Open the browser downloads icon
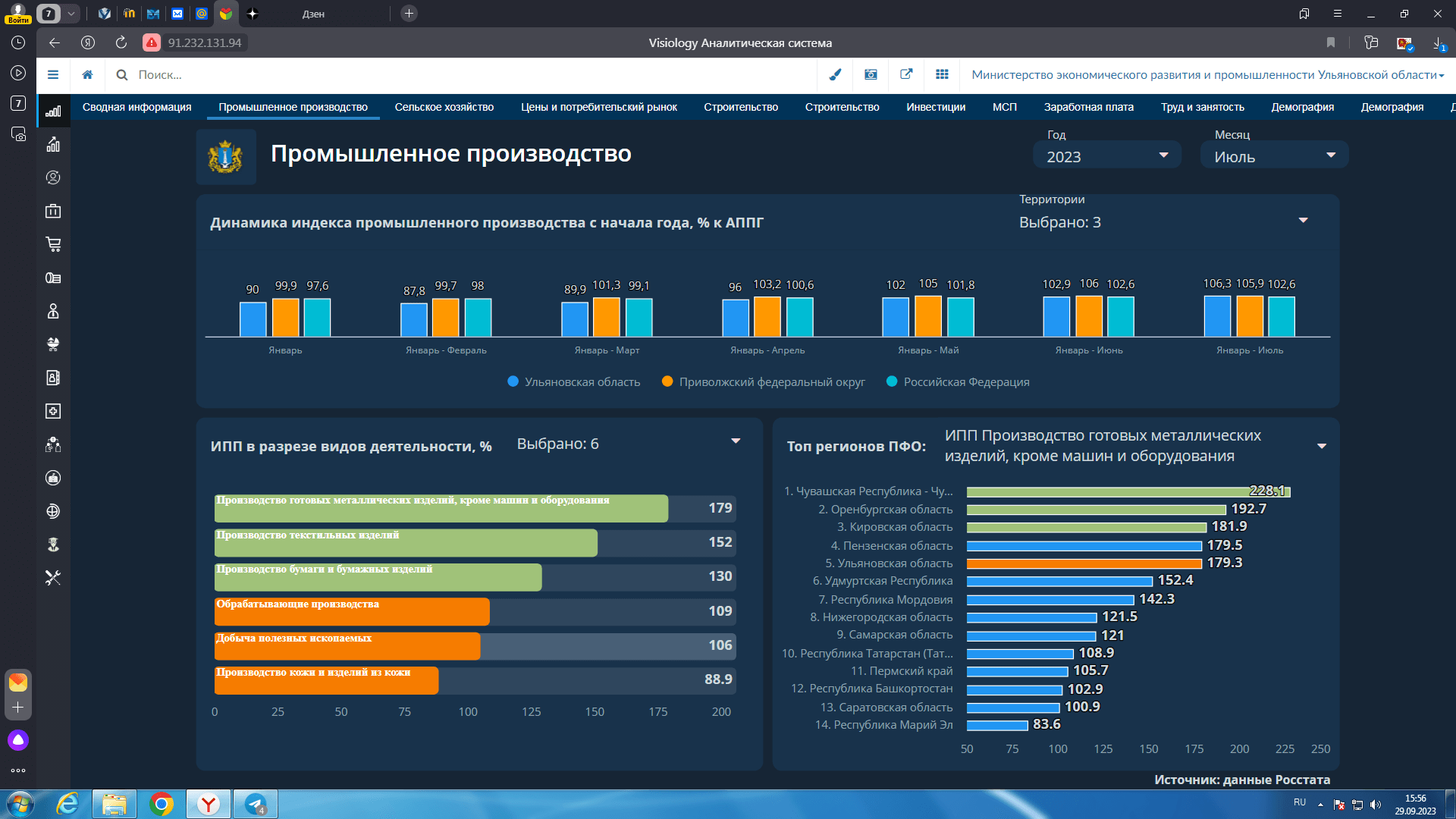The height and width of the screenshot is (819, 1456). [x=1438, y=43]
